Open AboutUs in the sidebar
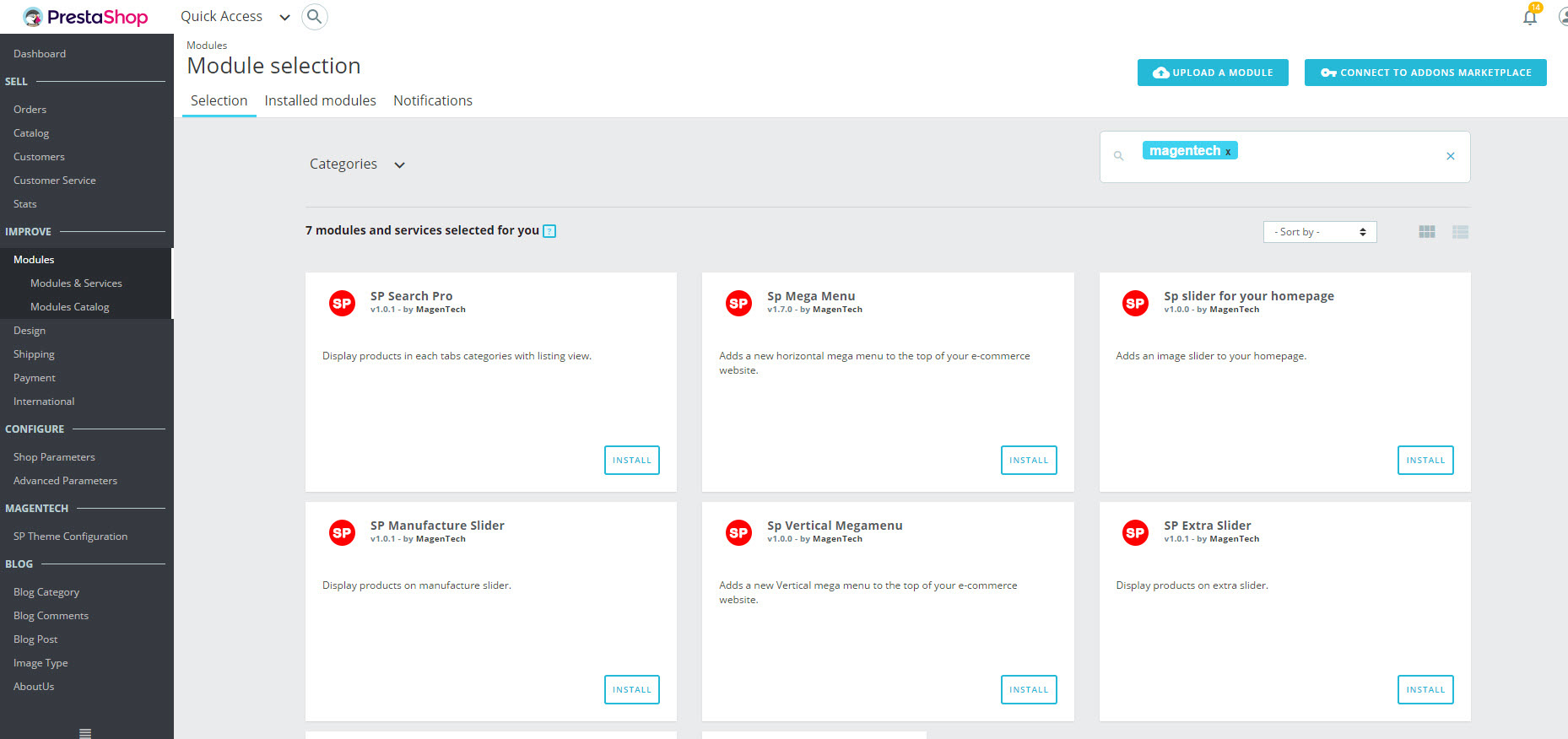 tap(34, 687)
